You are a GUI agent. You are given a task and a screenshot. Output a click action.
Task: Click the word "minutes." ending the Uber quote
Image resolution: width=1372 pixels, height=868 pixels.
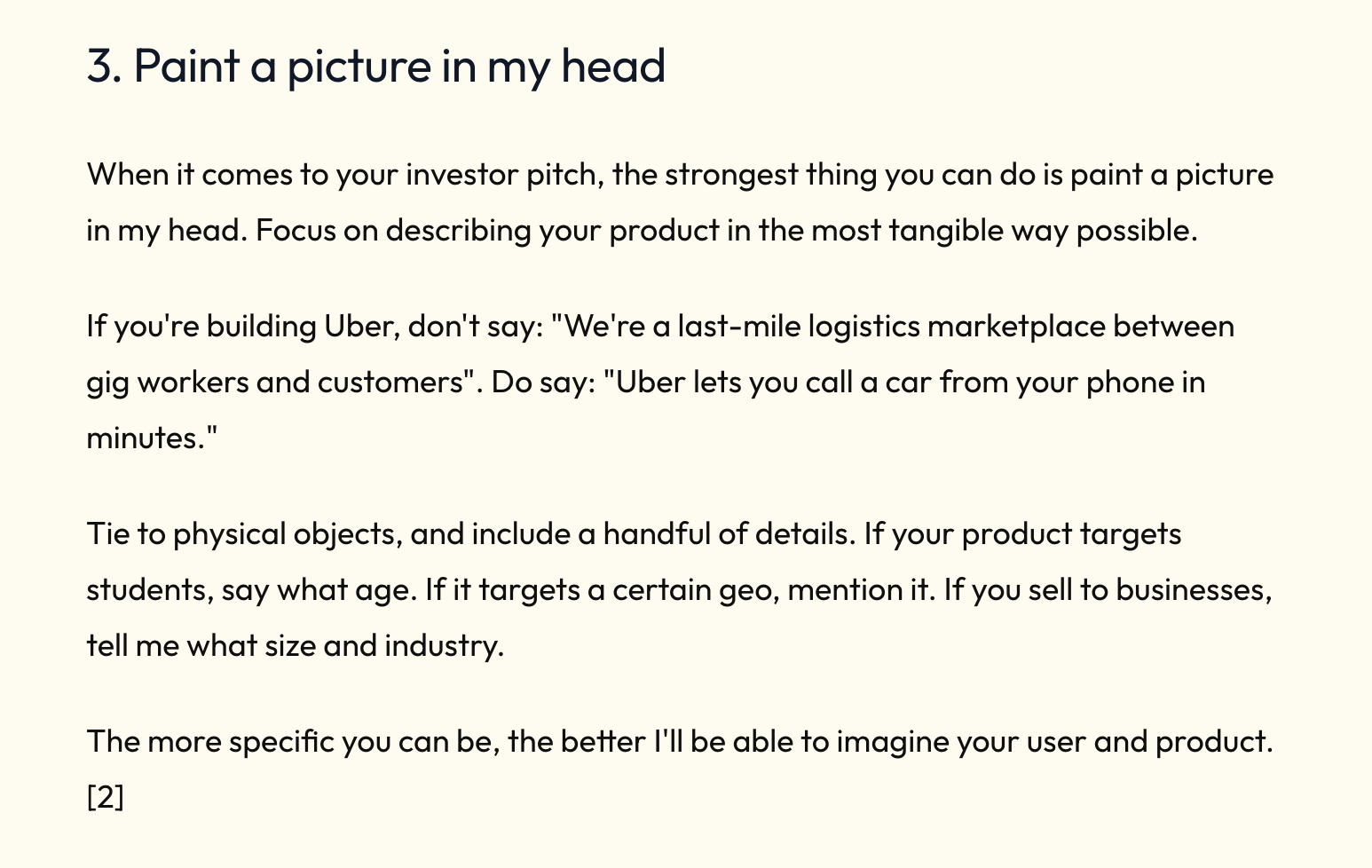pyautogui.click(x=152, y=438)
